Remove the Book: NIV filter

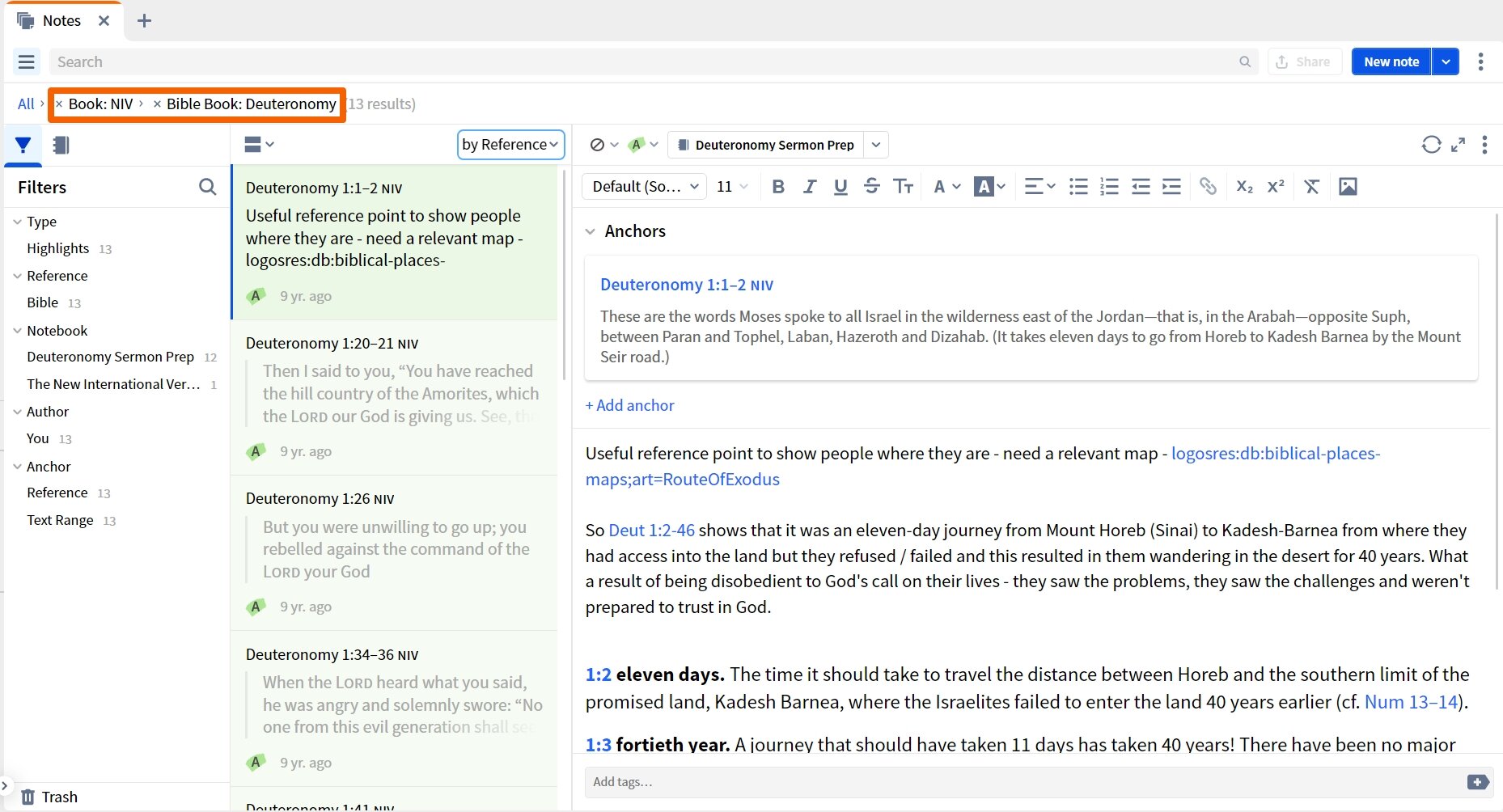pyautogui.click(x=59, y=104)
